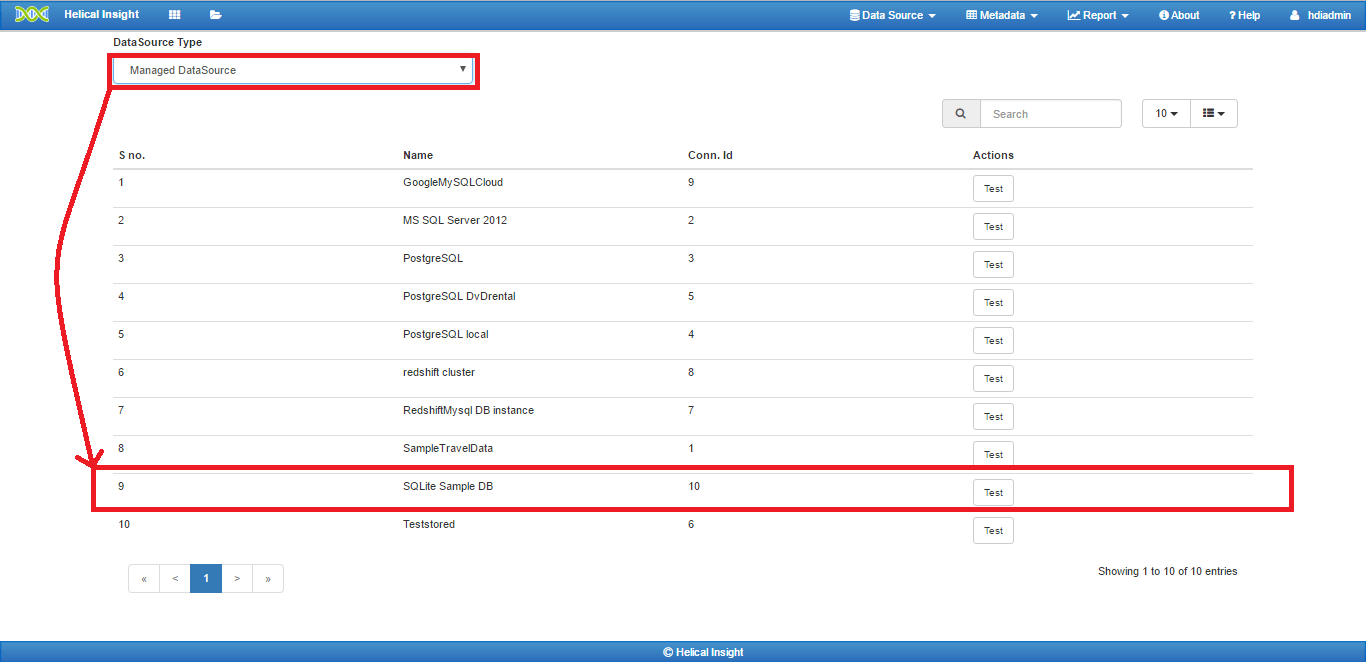Screen dimensions: 1366x662
Task: Click the Helical Insight logo icon
Action: 32,15
